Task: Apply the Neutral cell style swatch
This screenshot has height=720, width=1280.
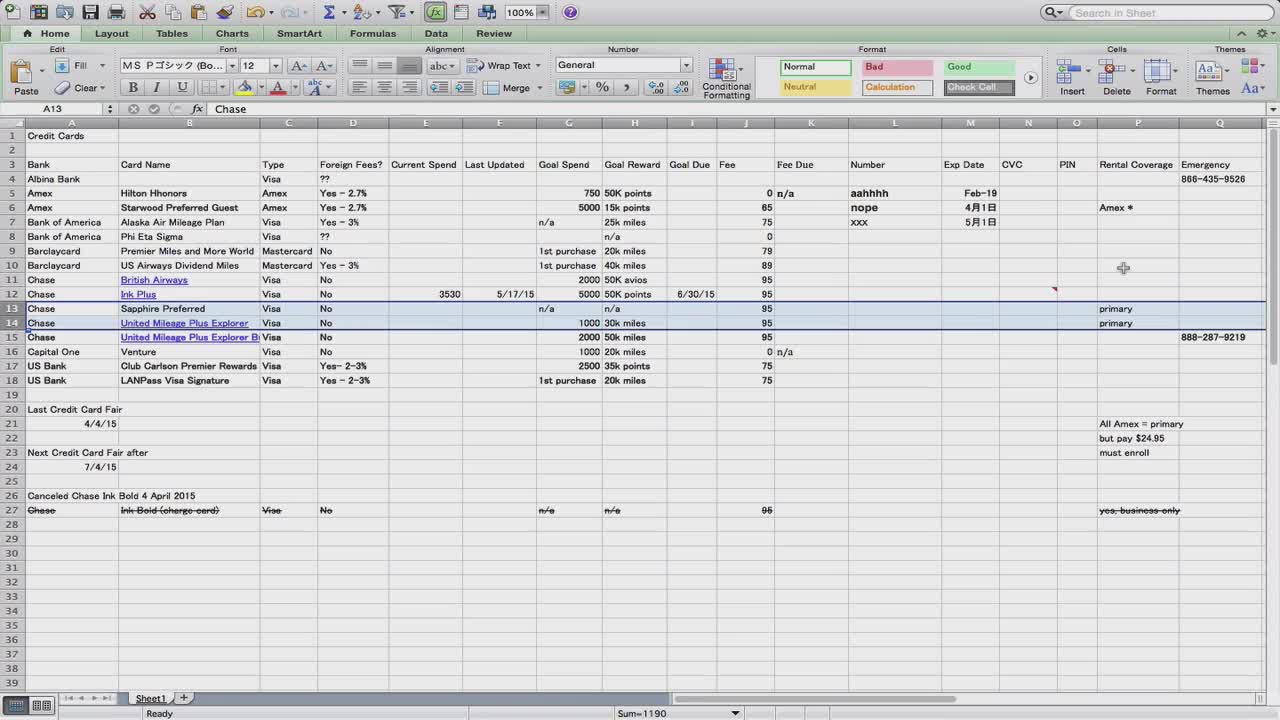Action: [x=815, y=87]
